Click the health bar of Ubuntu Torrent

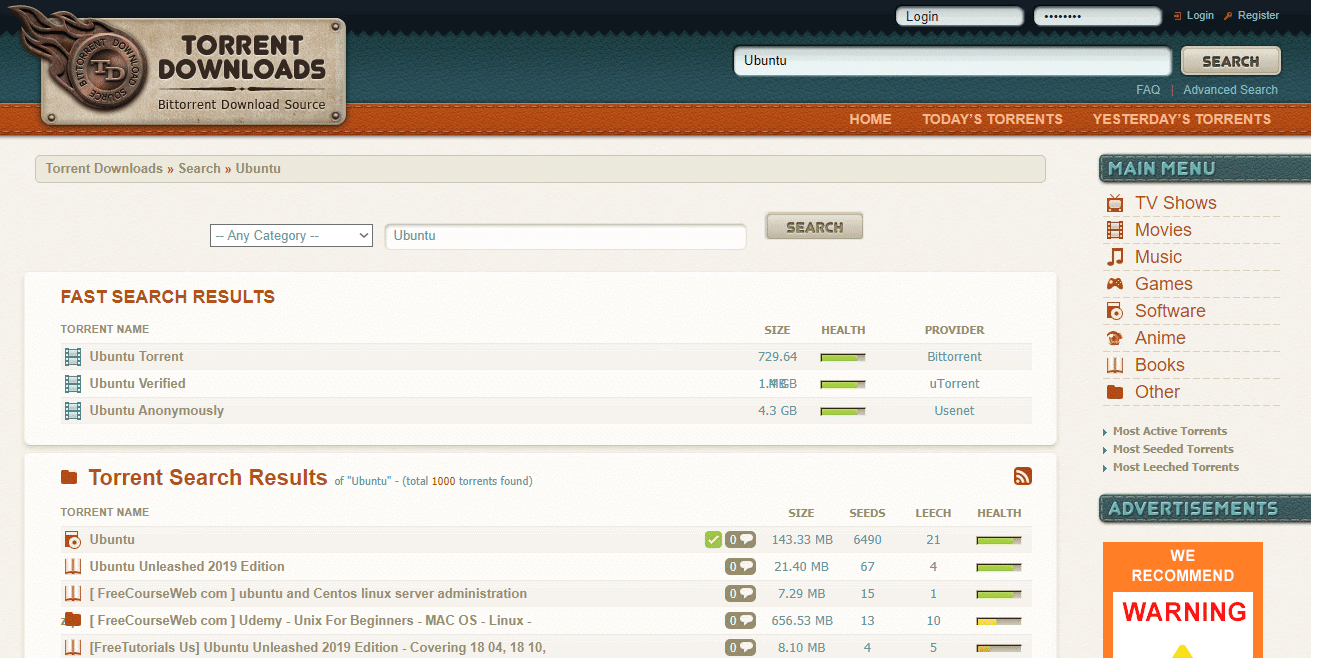842,357
